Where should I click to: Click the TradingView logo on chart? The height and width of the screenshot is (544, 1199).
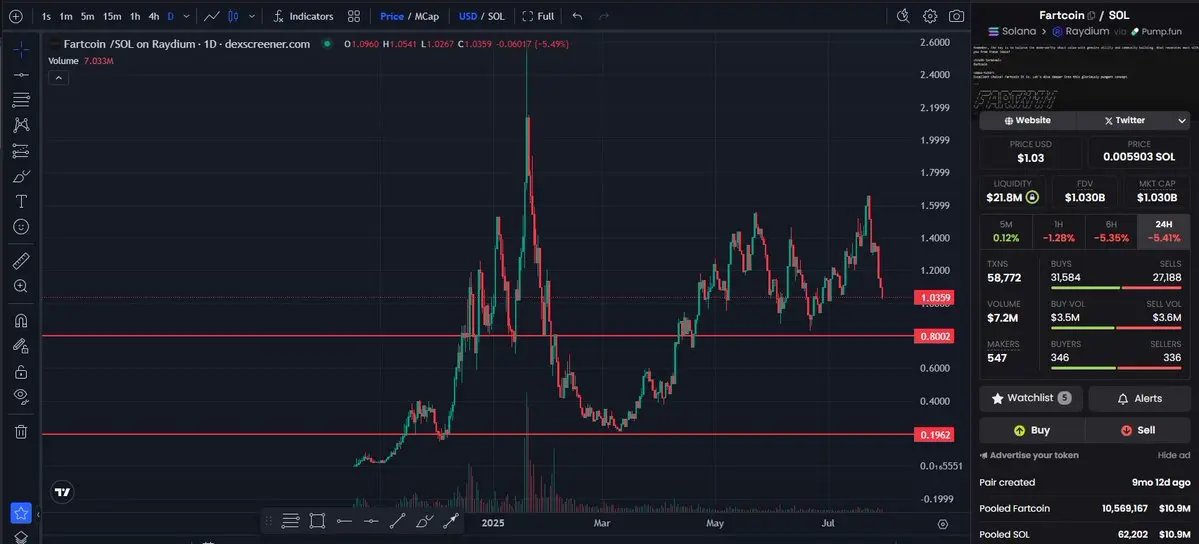(x=62, y=492)
